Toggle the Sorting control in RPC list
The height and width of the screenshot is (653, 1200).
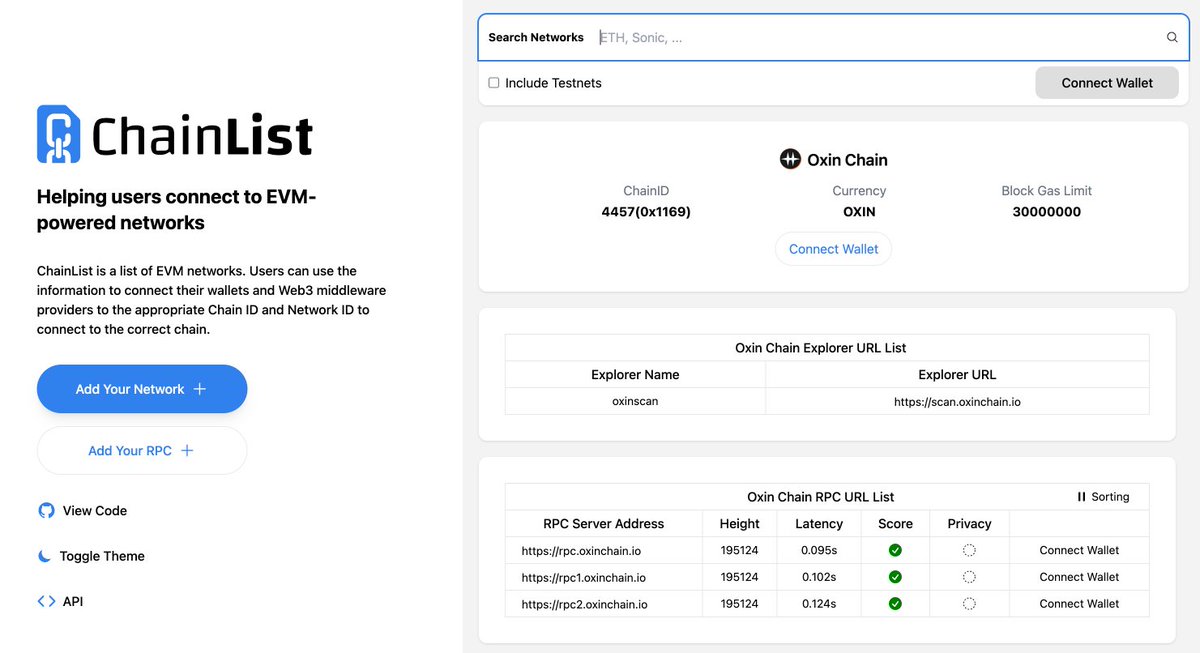pos(1103,497)
